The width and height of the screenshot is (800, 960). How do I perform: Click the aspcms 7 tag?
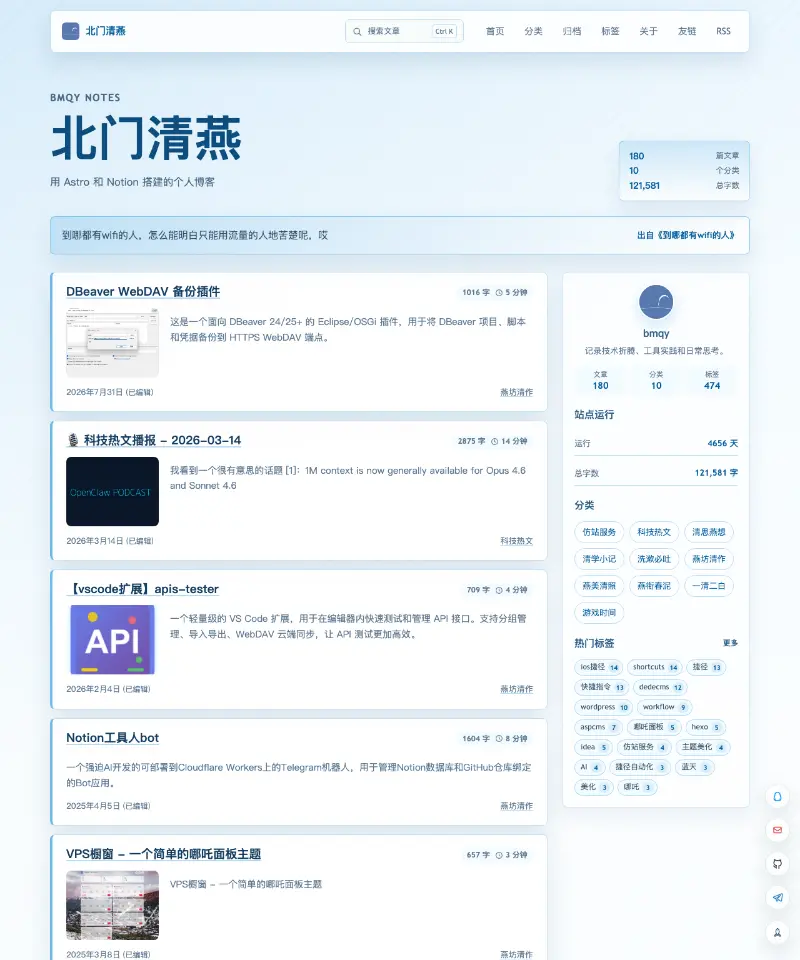pos(598,727)
